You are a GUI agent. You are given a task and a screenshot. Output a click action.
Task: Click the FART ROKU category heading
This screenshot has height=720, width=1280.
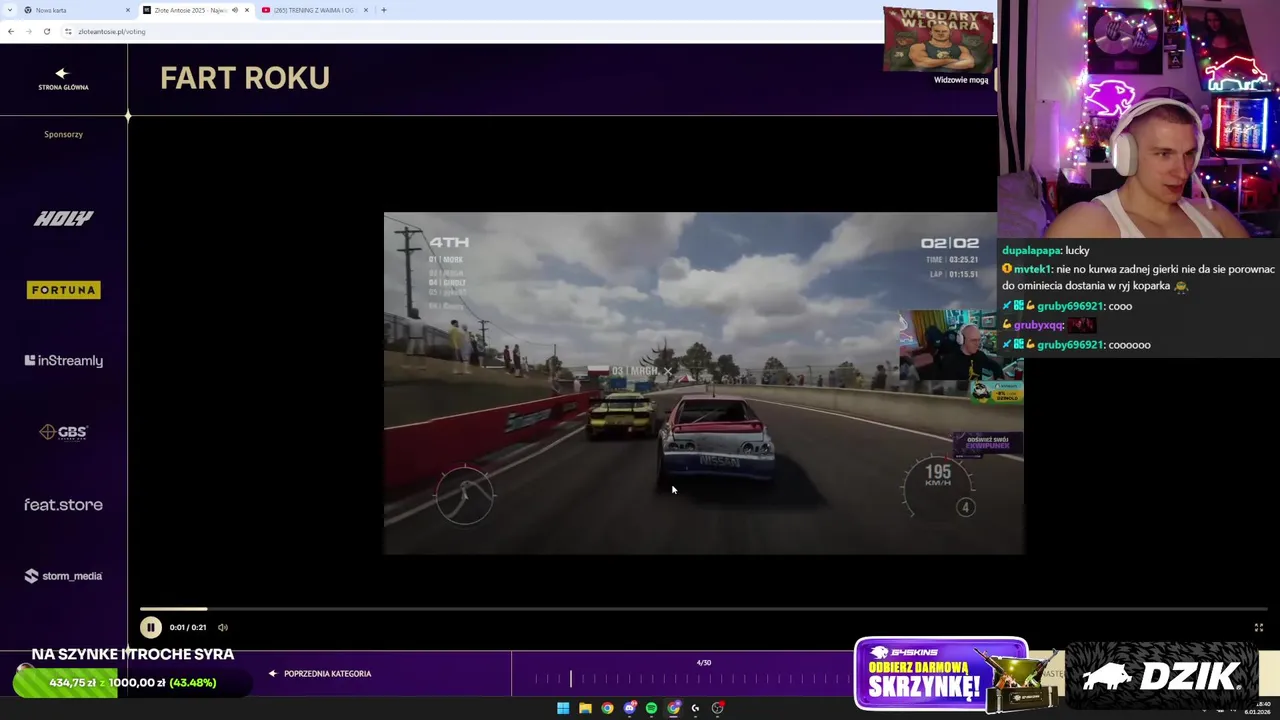(245, 78)
